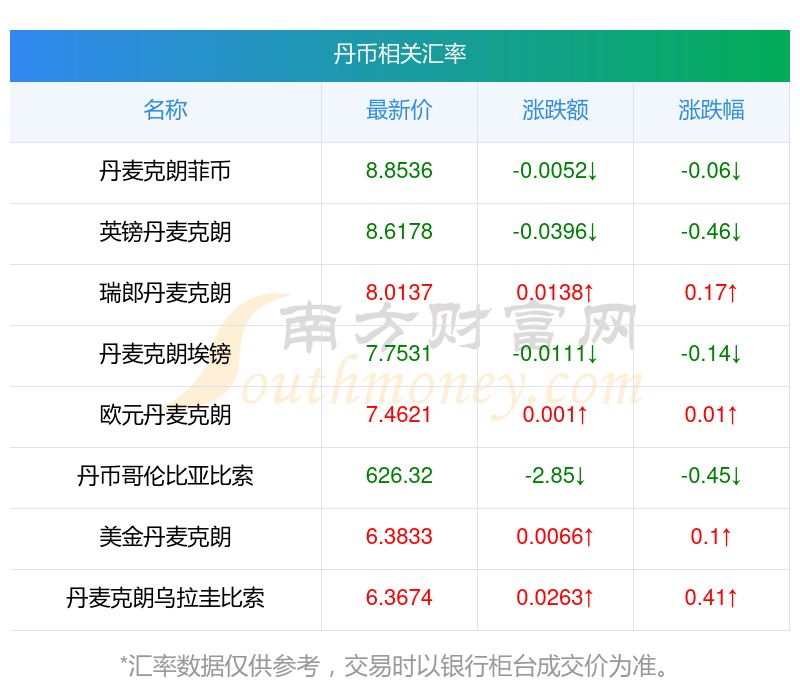The width and height of the screenshot is (800, 698).
Task: Click the 丹币相关汇率 table title
Action: (x=399, y=54)
